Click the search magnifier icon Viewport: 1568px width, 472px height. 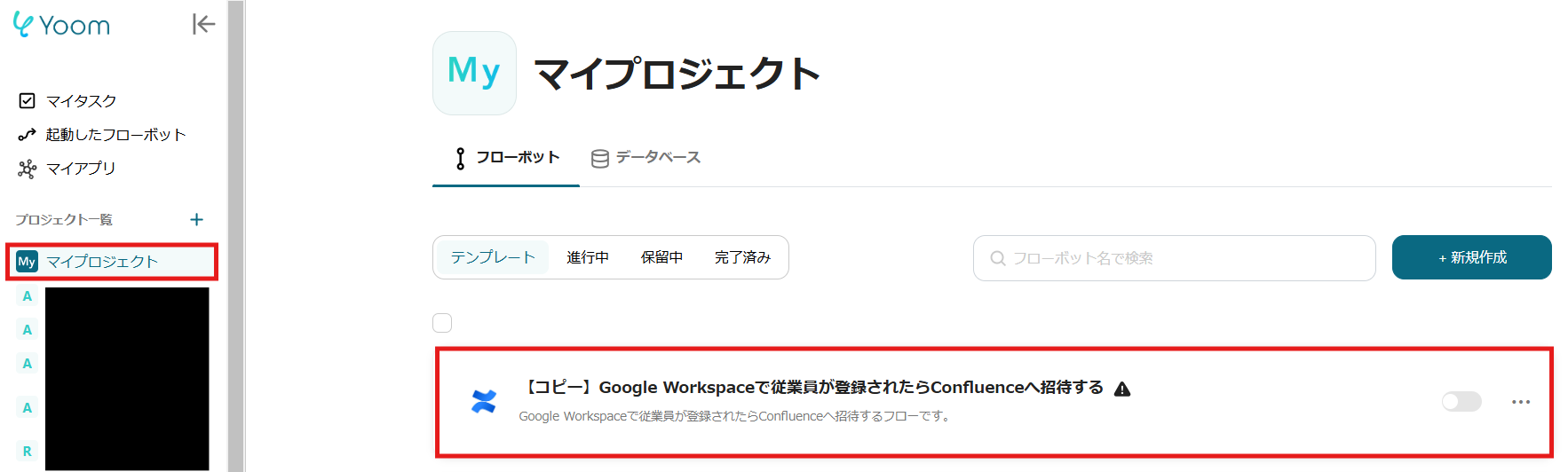coord(998,258)
